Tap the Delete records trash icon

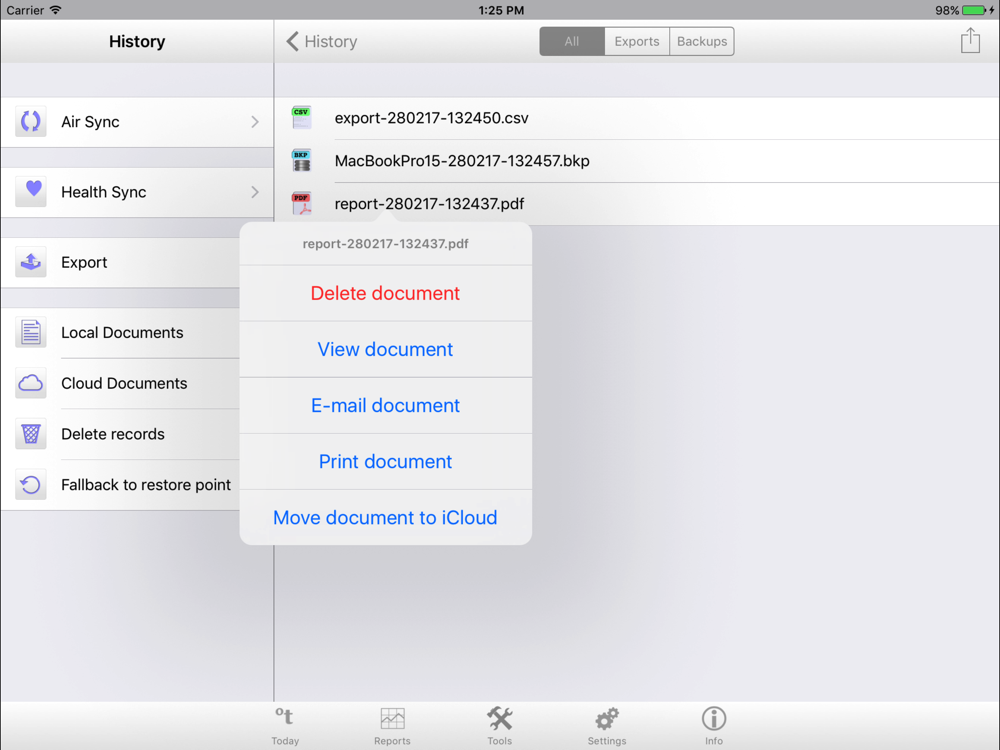pos(31,434)
